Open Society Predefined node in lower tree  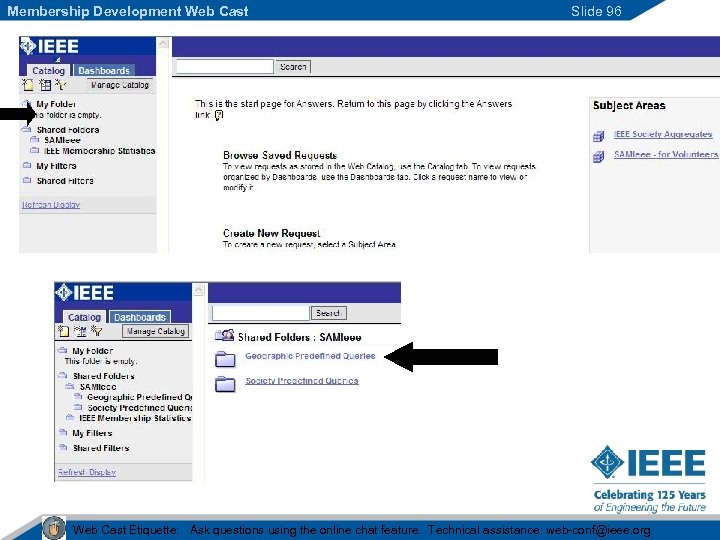pos(140,408)
